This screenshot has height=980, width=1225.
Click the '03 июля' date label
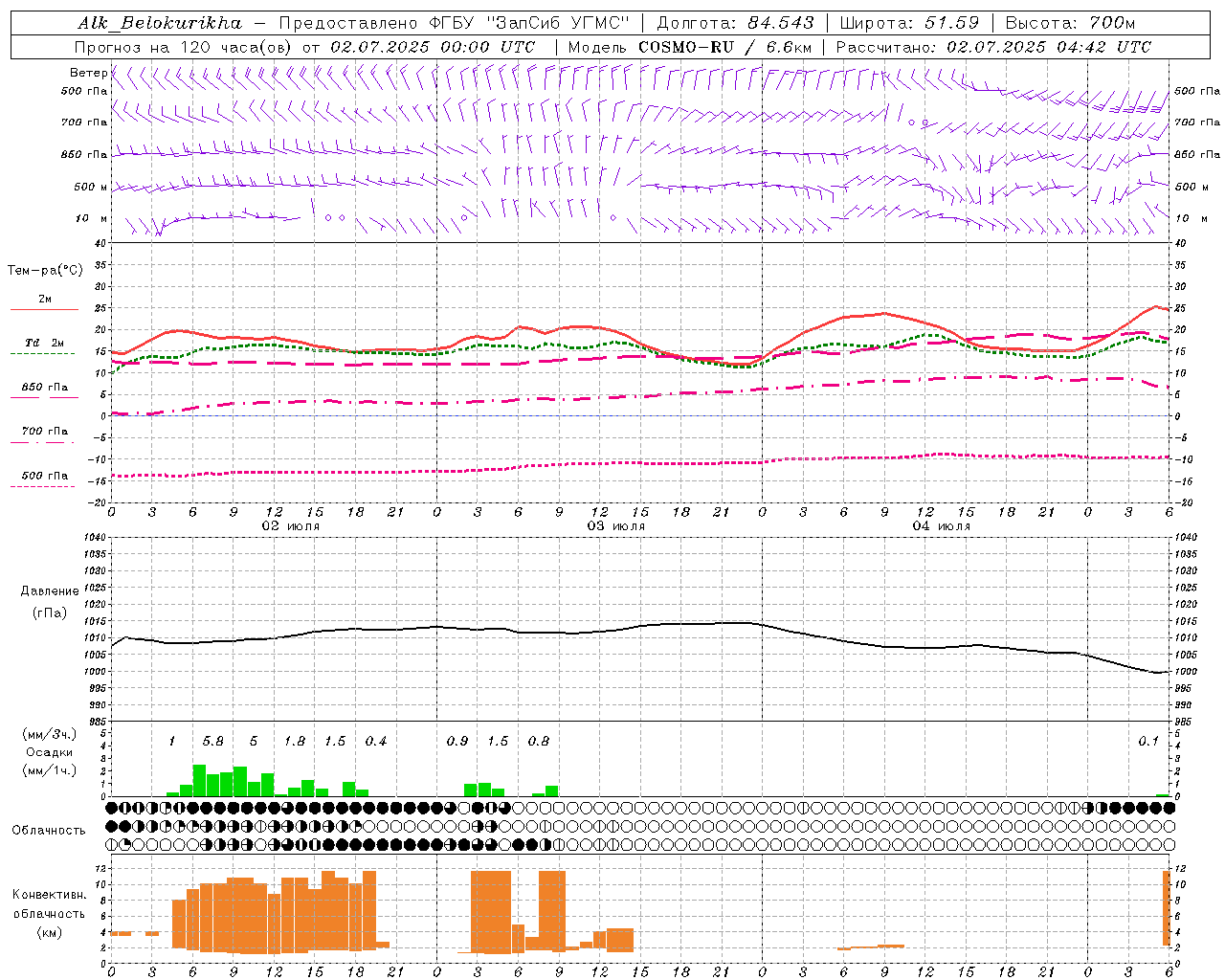616,526
